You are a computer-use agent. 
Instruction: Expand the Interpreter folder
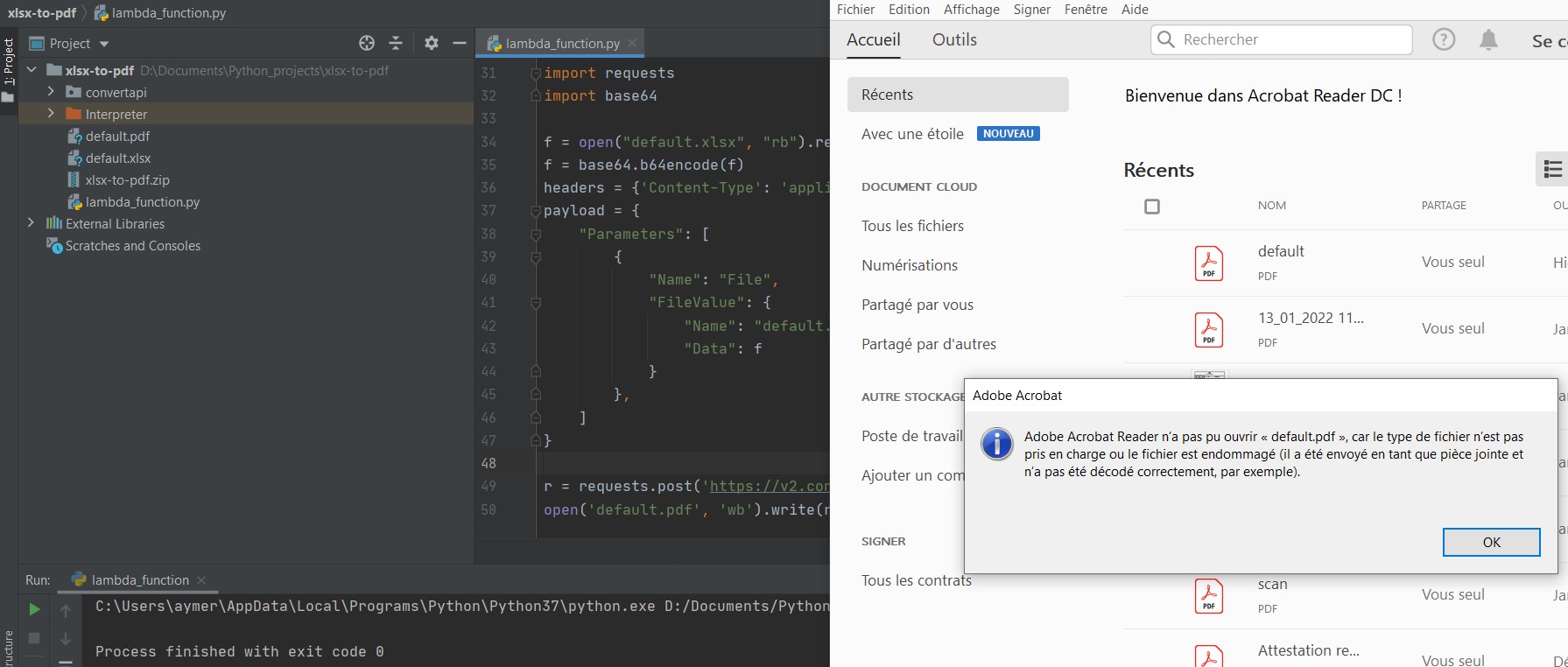(51, 113)
